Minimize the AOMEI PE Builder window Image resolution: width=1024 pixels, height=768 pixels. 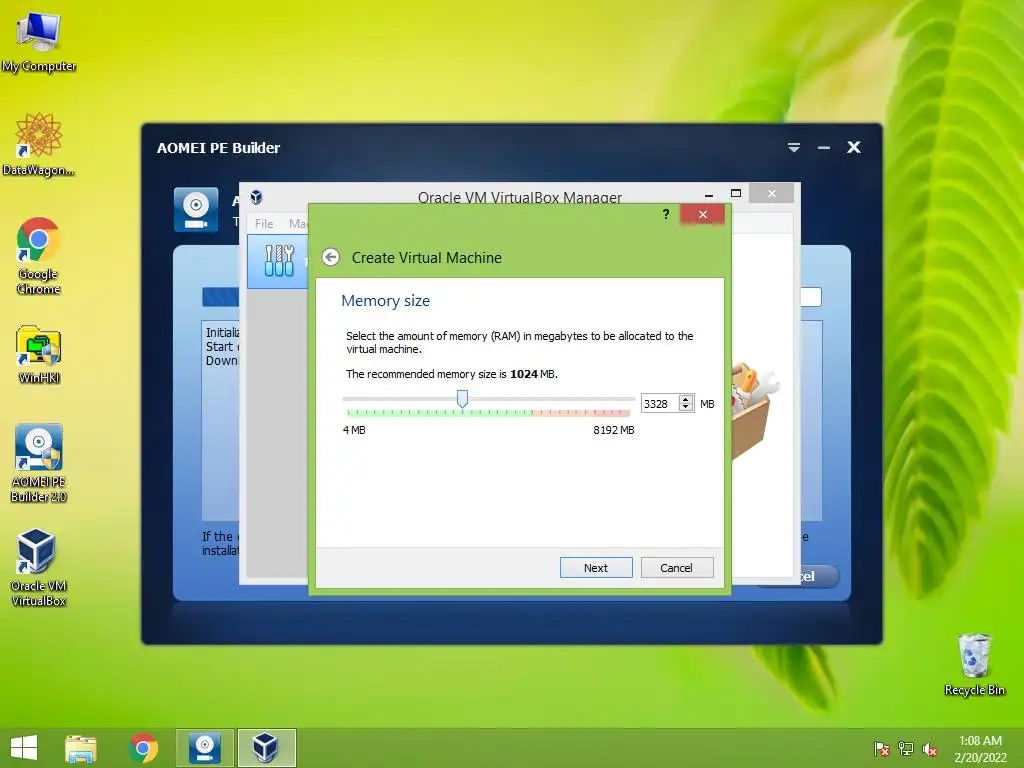click(824, 148)
